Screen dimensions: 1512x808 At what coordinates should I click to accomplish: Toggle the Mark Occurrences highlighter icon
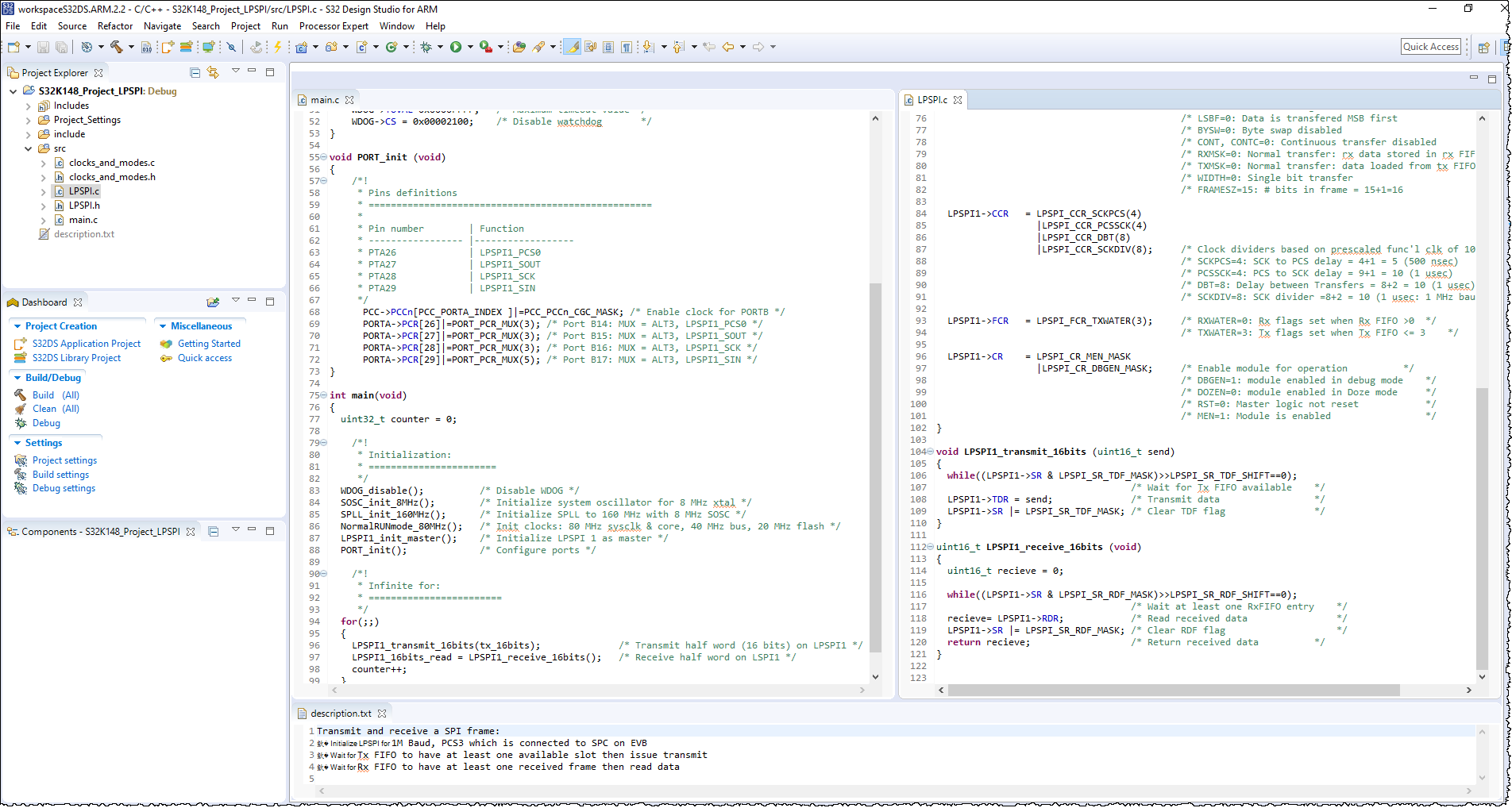[x=572, y=46]
